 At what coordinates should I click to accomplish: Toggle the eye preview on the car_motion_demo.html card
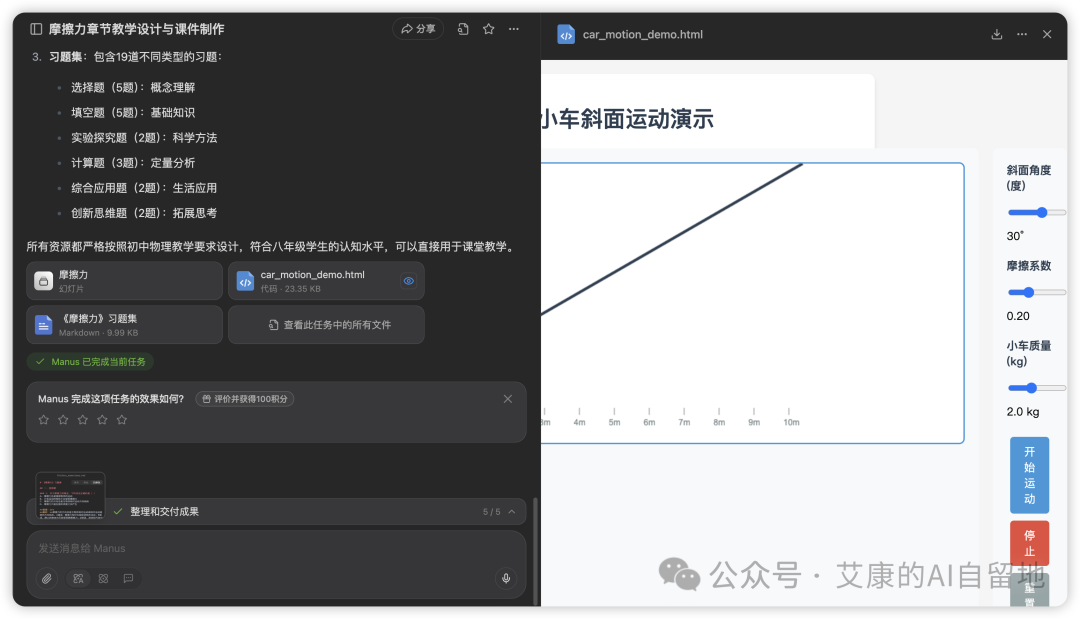(x=408, y=281)
